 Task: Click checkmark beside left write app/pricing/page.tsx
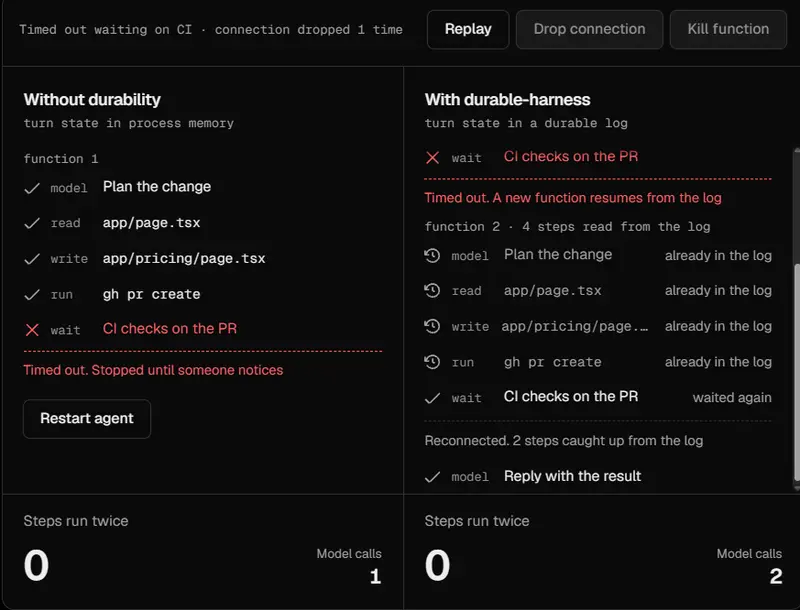tap(32, 259)
